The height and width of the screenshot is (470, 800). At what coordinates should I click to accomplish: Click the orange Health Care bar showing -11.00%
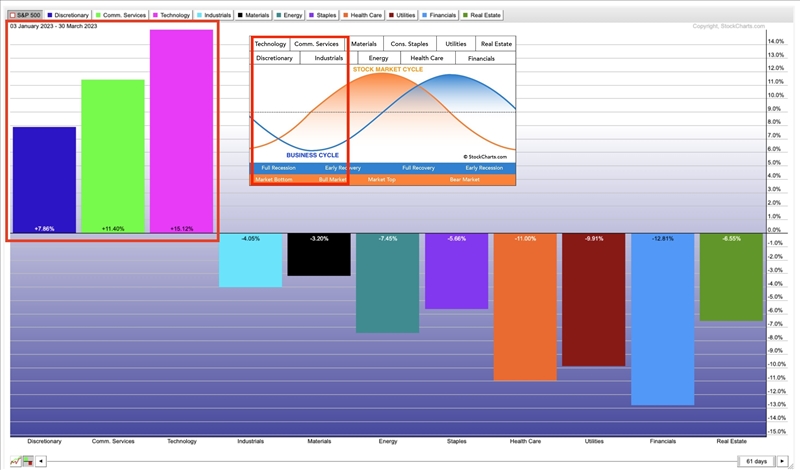tap(524, 308)
